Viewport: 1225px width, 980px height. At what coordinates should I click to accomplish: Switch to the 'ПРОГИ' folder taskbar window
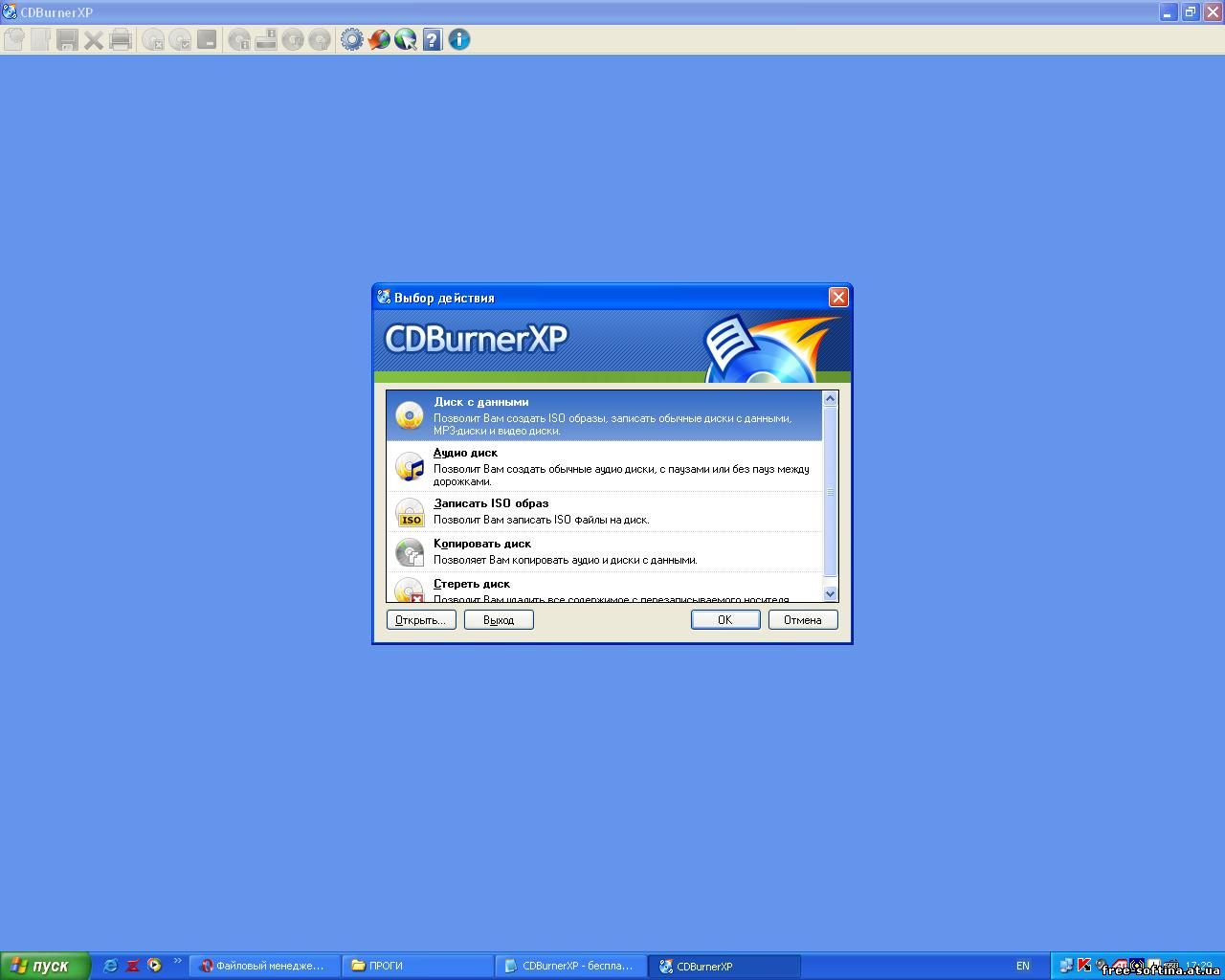pos(418,966)
